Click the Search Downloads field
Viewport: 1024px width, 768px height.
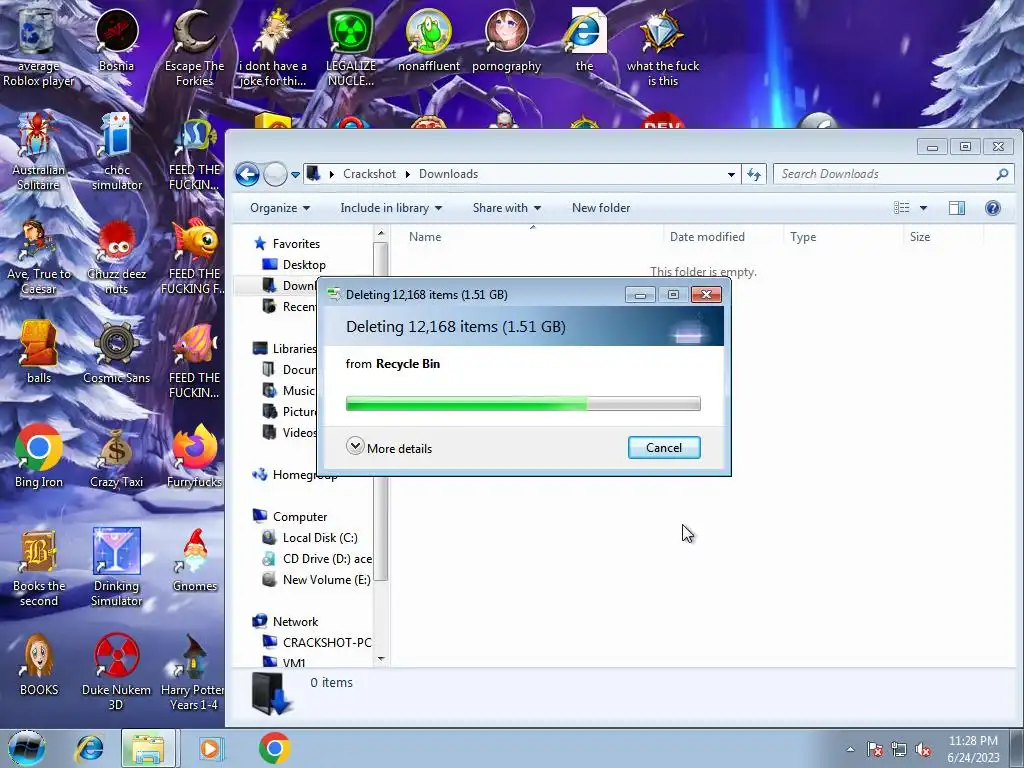coord(893,174)
